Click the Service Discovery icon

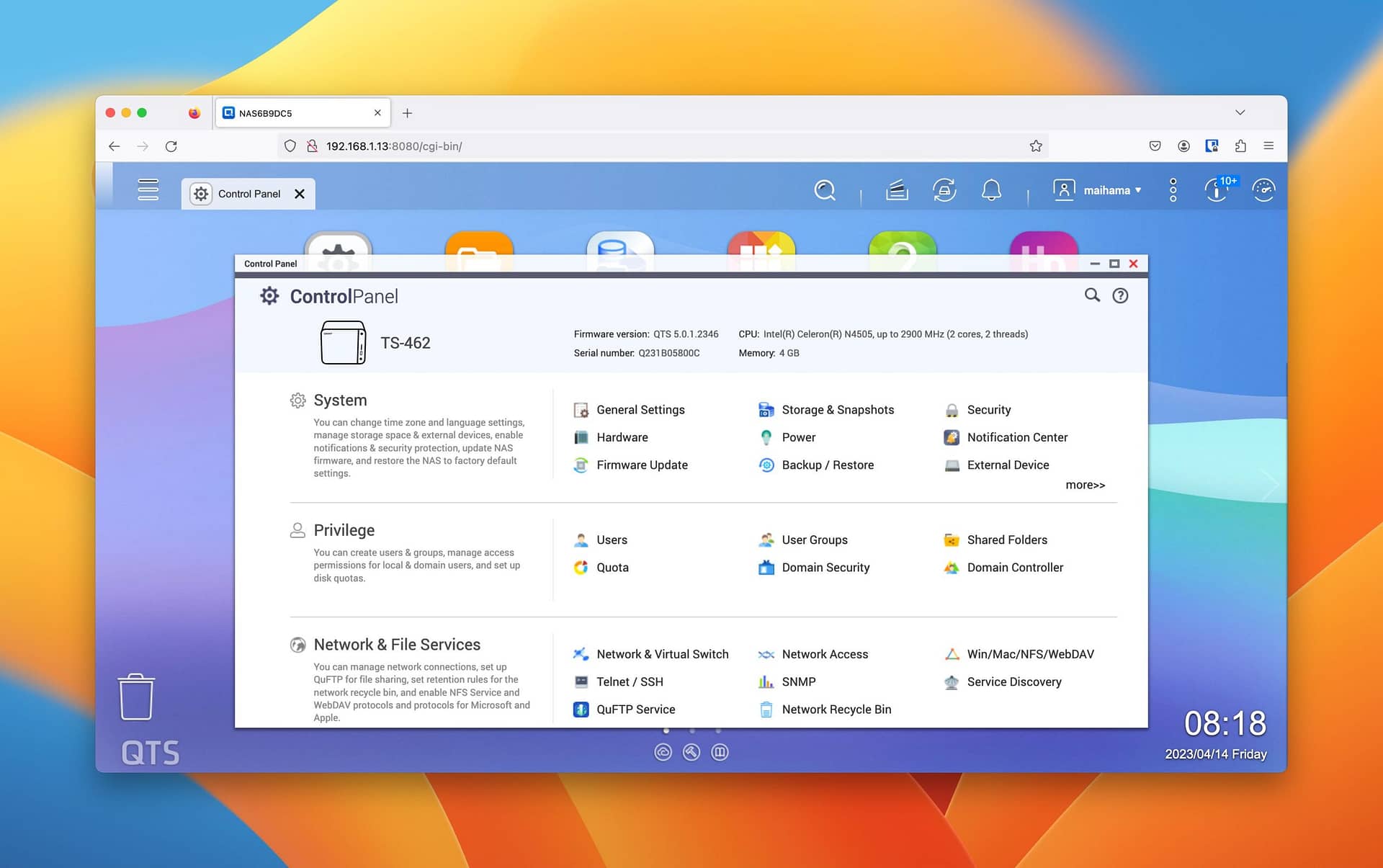pyautogui.click(x=952, y=681)
